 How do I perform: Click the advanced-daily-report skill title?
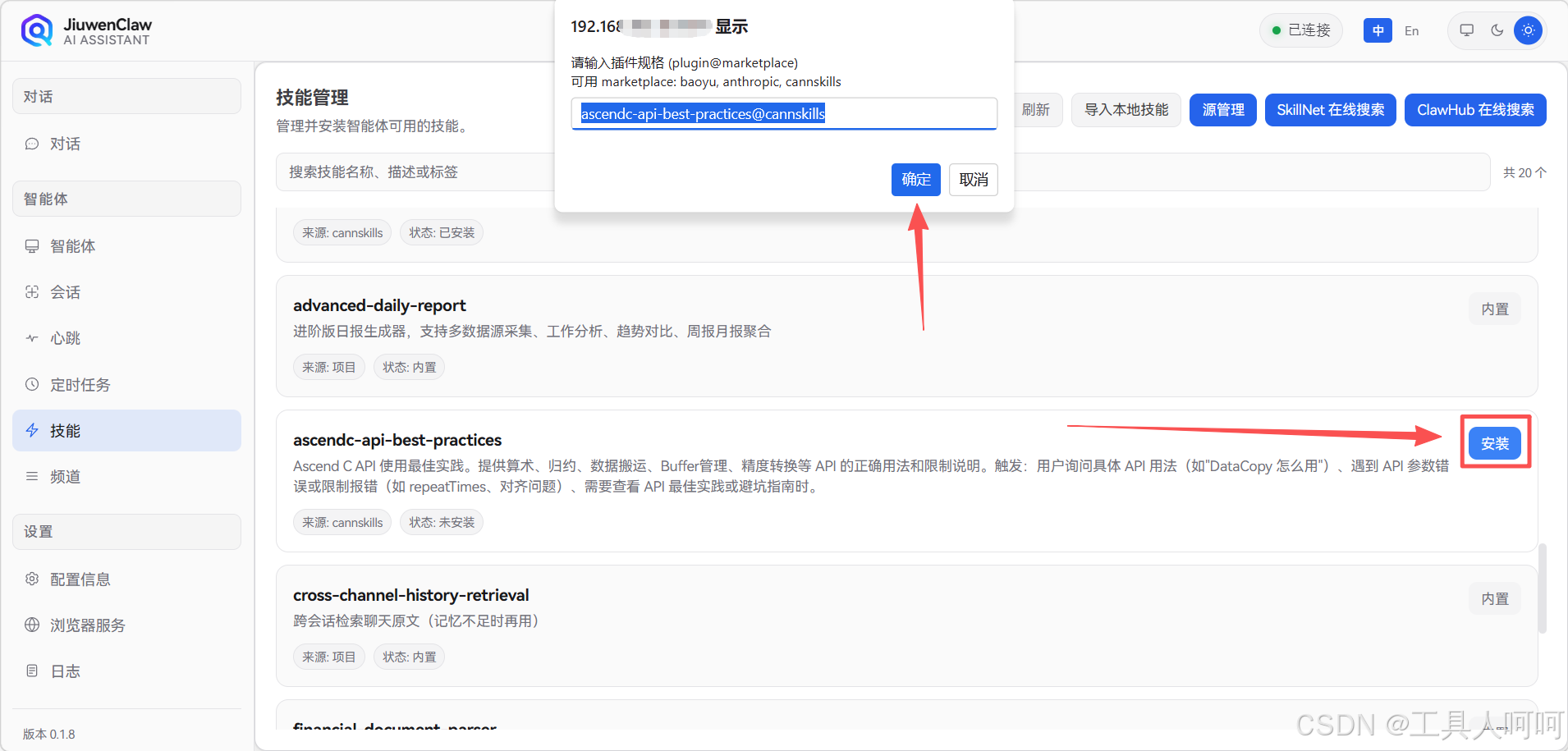click(379, 305)
